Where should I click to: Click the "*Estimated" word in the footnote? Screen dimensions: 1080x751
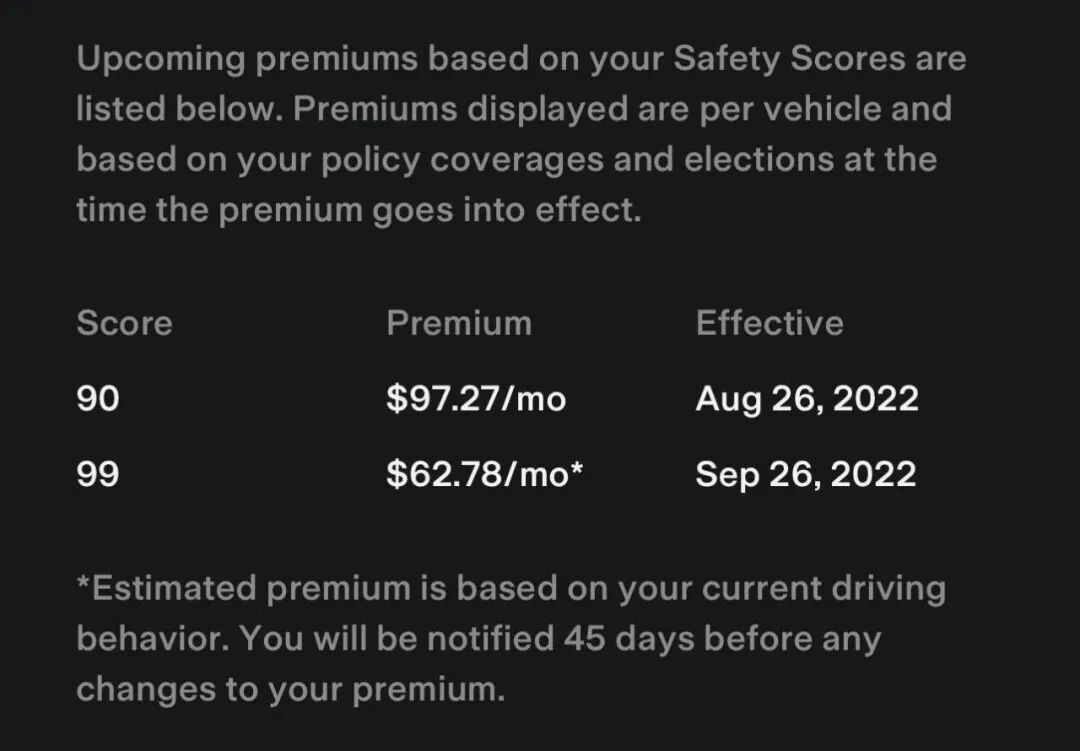pos(171,588)
